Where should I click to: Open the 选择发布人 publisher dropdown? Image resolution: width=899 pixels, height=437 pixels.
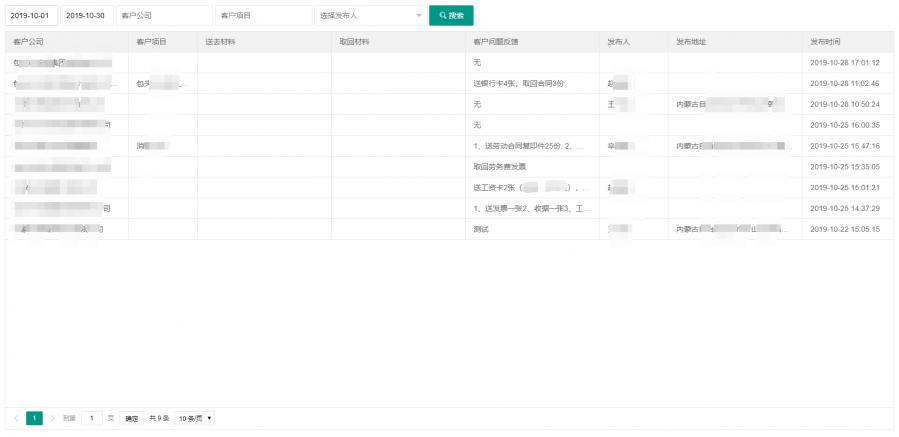coord(370,16)
